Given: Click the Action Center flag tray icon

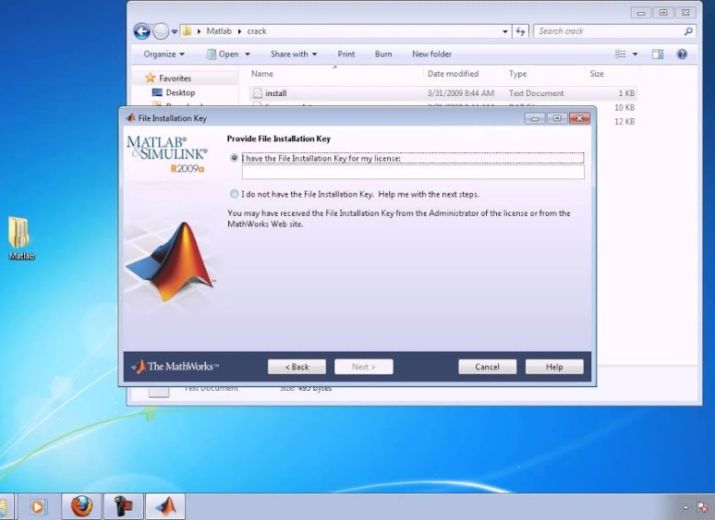Looking at the screenshot, I should coord(703,507).
